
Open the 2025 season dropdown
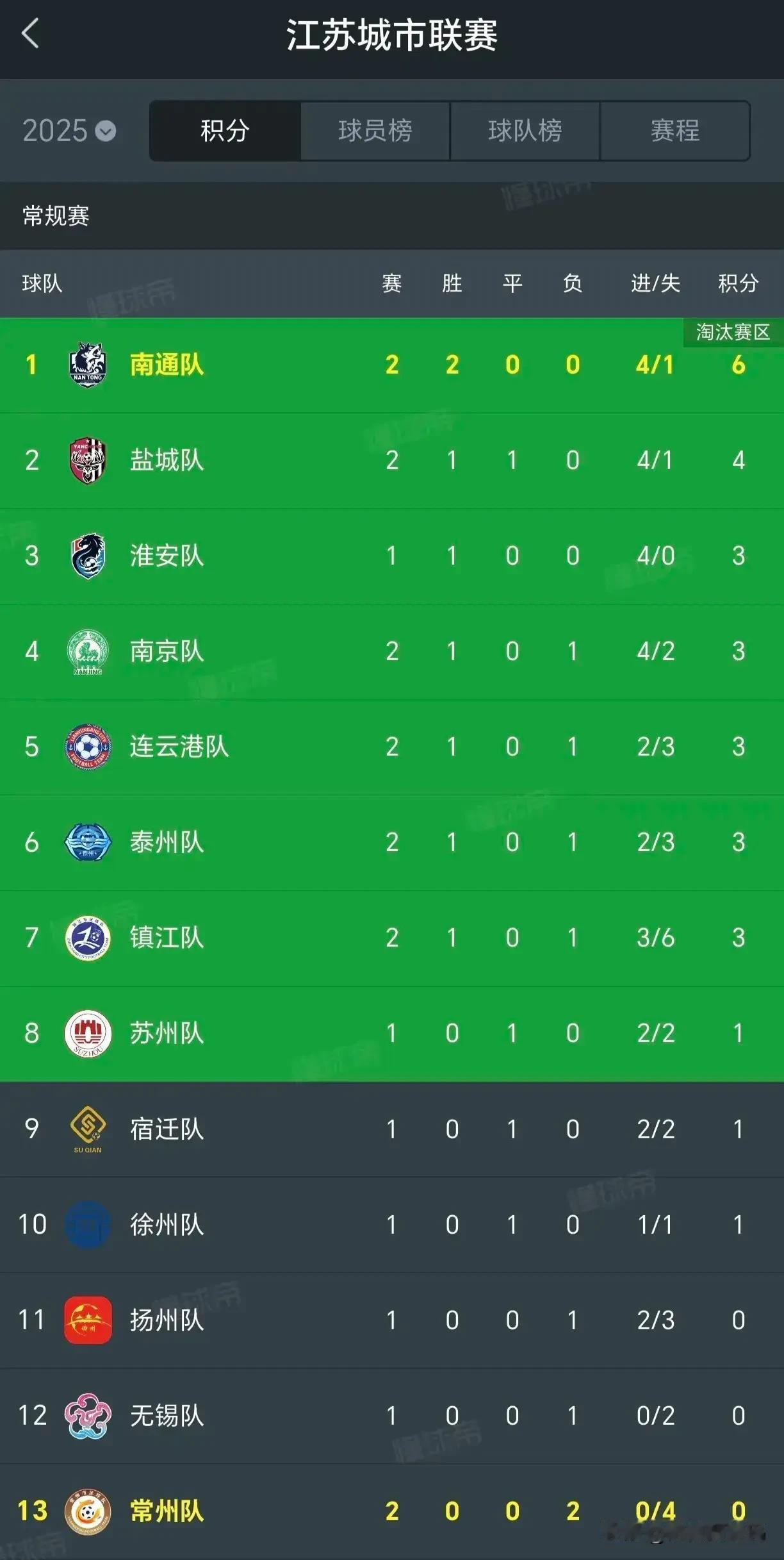click(x=69, y=131)
